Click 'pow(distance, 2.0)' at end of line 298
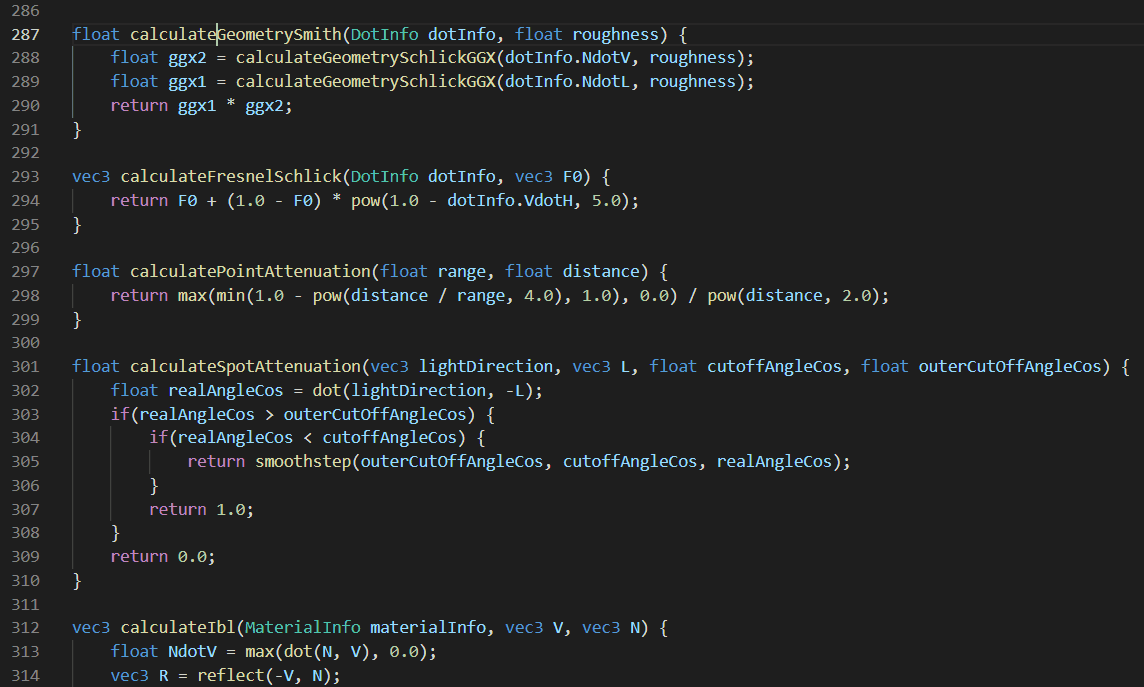Image resolution: width=1144 pixels, height=687 pixels. click(793, 295)
